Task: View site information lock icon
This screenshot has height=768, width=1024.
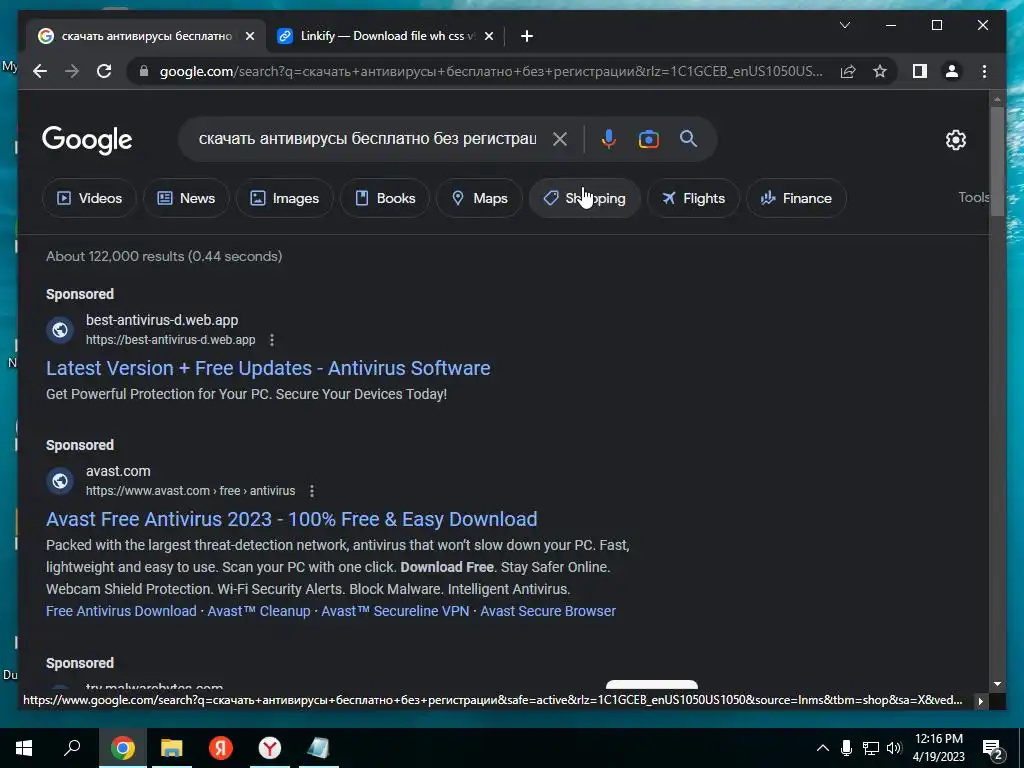Action: (144, 71)
